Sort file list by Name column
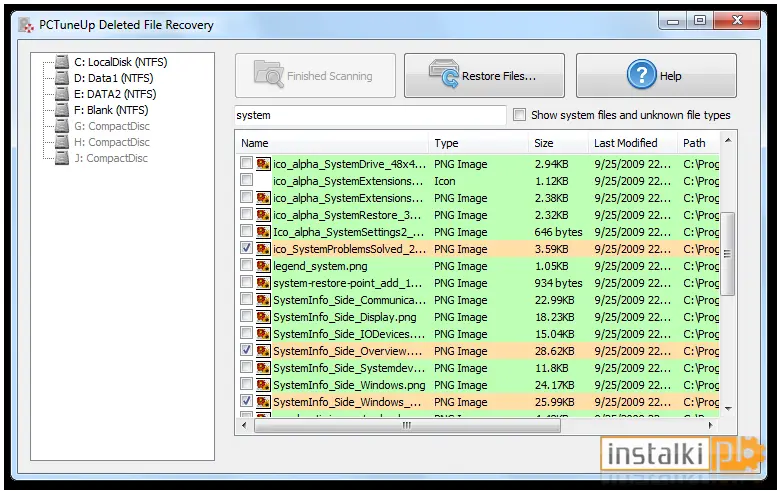778x491 pixels. 331,143
